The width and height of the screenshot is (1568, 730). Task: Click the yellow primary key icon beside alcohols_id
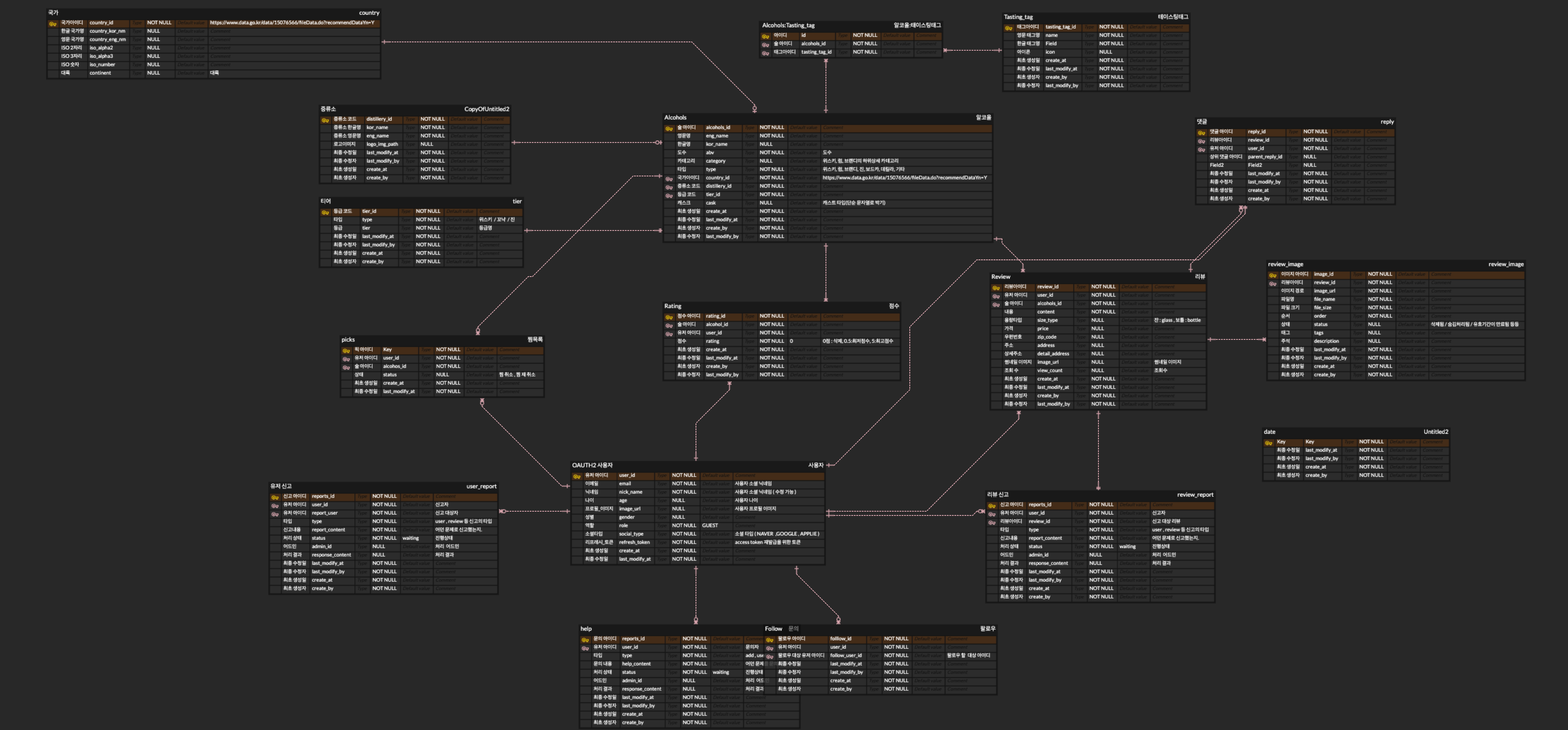pos(669,128)
